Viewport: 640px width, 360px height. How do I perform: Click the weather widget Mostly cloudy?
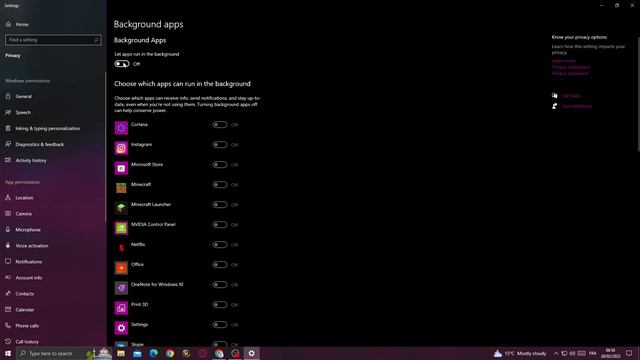click(x=520, y=353)
